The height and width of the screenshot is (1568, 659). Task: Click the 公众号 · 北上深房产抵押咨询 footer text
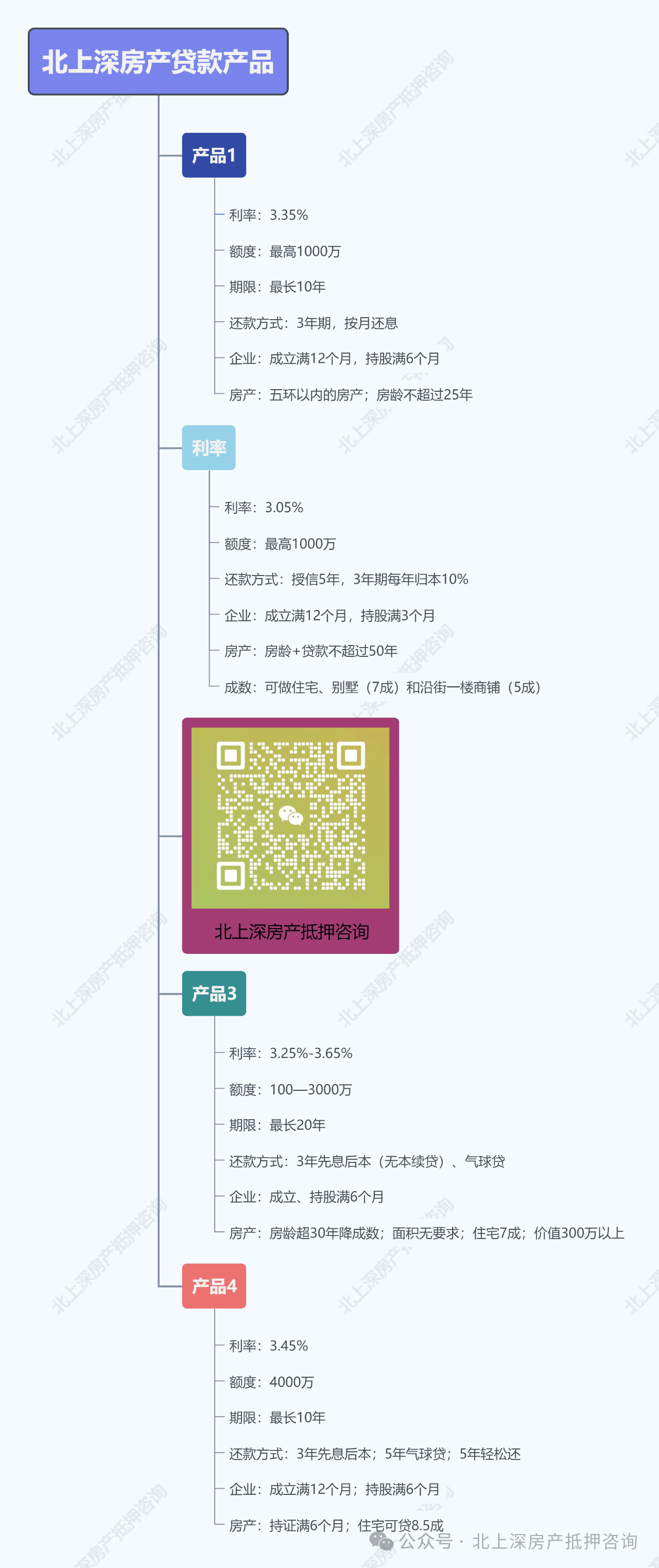point(518,1541)
